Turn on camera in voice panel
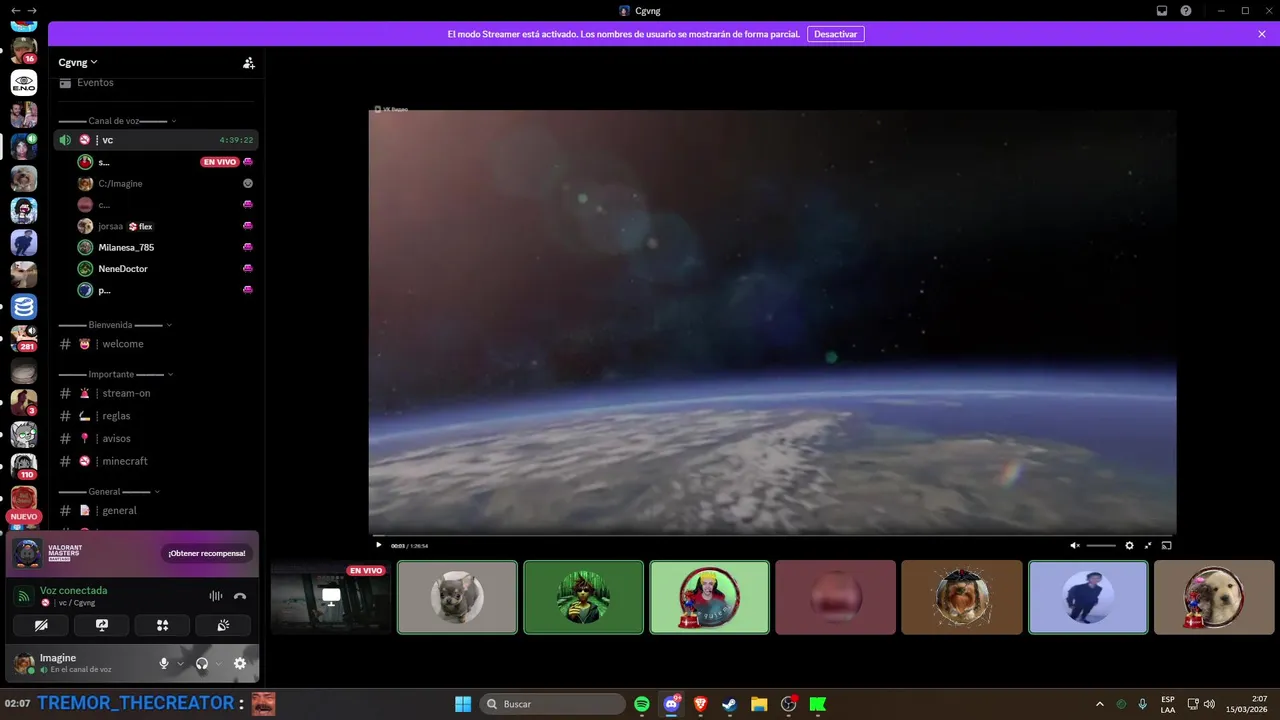Viewport: 1280px width, 720px height. click(x=41, y=625)
